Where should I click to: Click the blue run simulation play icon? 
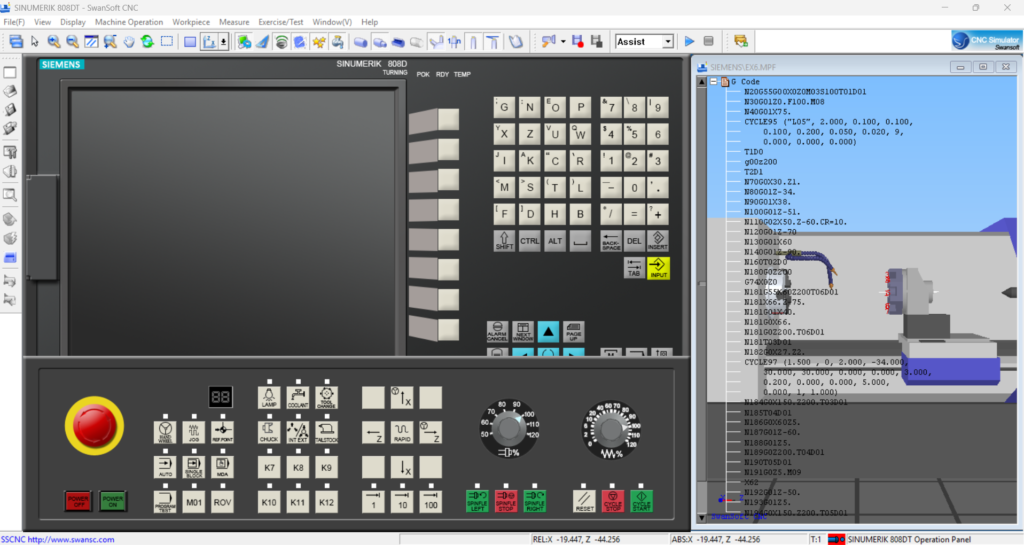coord(689,41)
